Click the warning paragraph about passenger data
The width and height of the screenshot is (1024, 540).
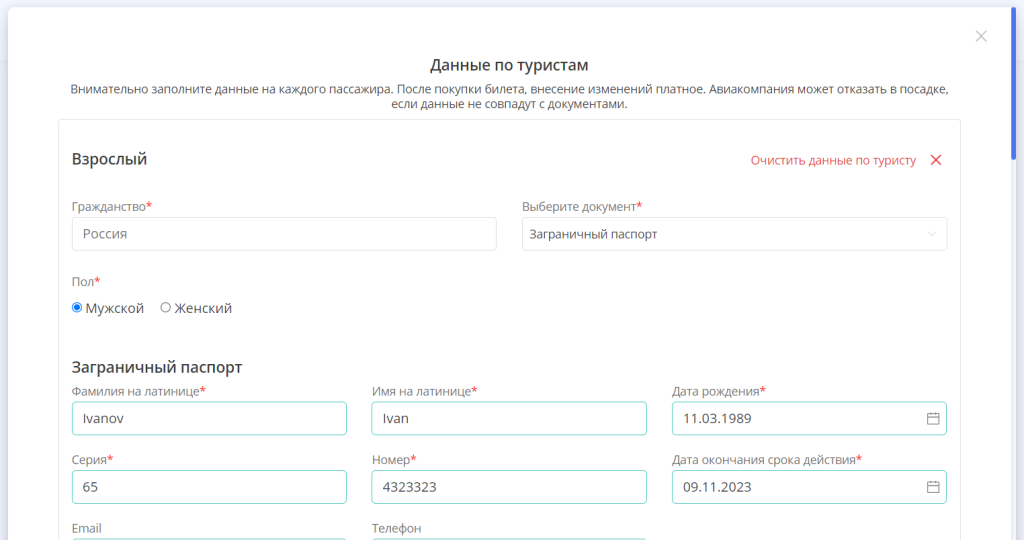509,97
